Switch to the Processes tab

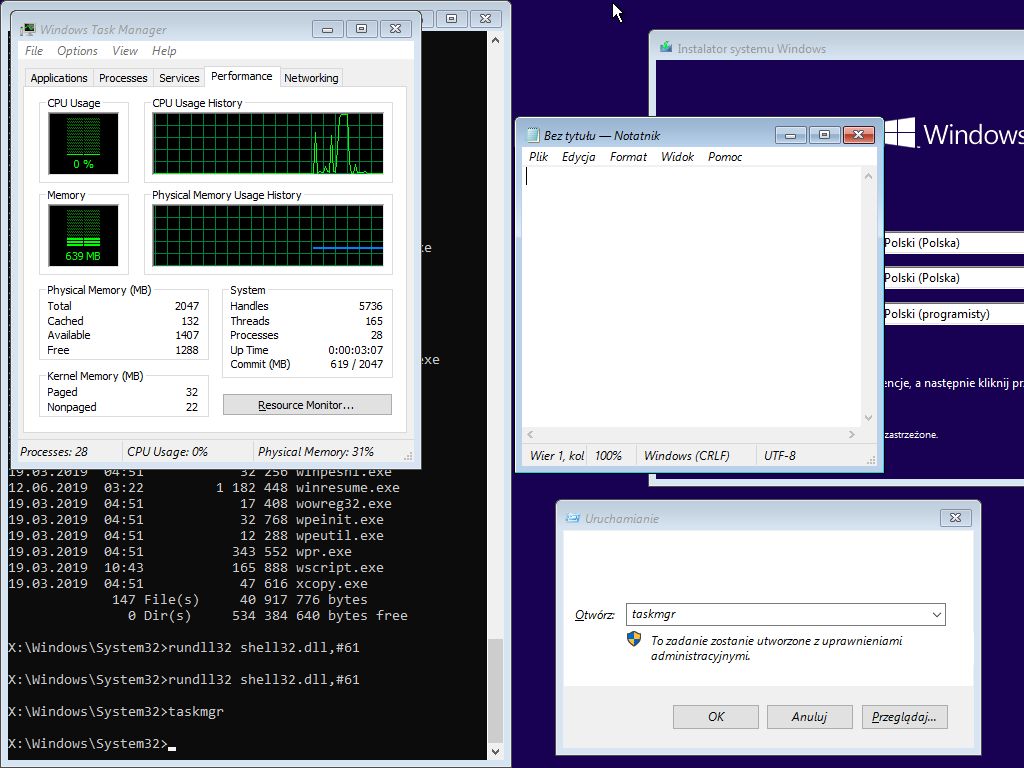tap(123, 78)
